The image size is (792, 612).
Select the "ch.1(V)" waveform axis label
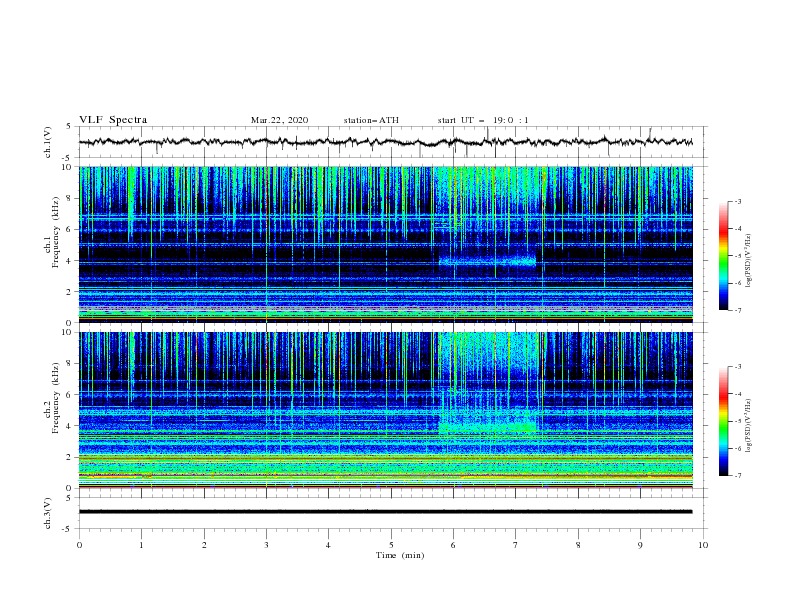(x=48, y=142)
